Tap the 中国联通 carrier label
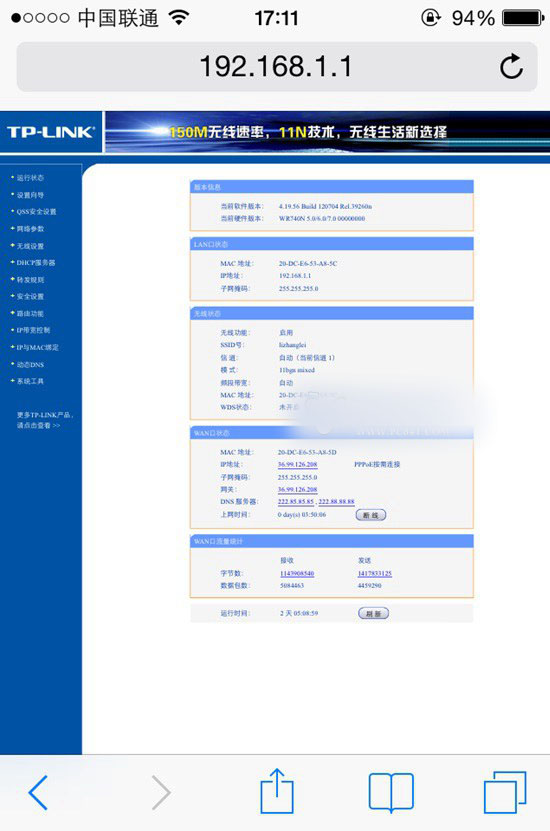Viewport: 550px width, 831px height. [x=118, y=18]
